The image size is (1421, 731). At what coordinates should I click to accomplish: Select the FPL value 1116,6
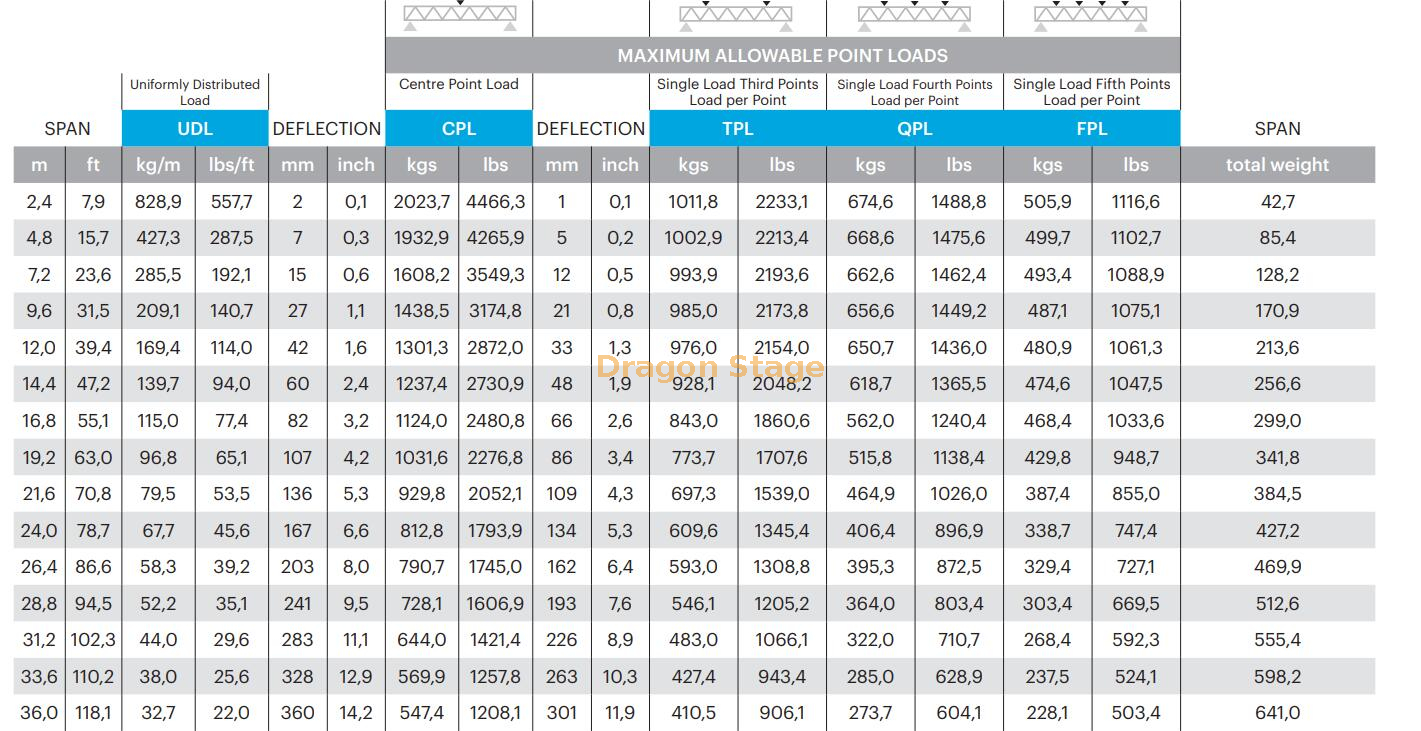[x=1136, y=202]
